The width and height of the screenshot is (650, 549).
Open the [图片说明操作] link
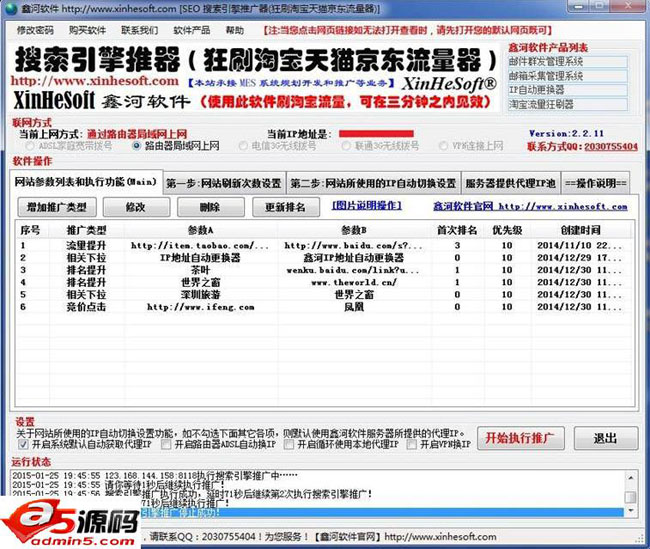pos(367,206)
